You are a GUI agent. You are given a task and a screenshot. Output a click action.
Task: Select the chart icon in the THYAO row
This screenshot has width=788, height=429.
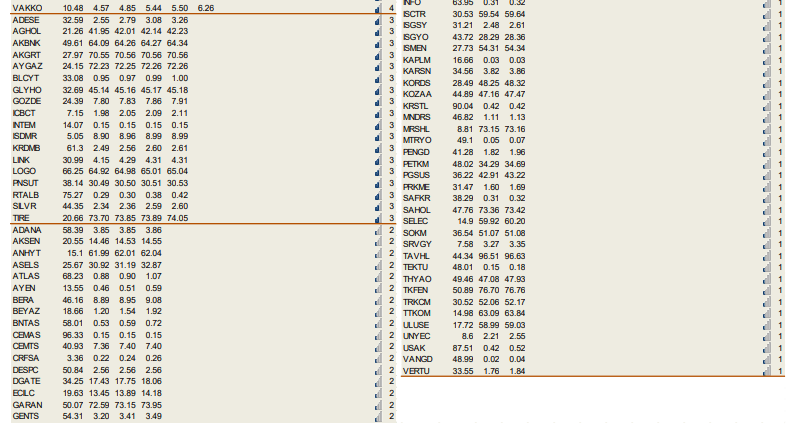(766, 279)
